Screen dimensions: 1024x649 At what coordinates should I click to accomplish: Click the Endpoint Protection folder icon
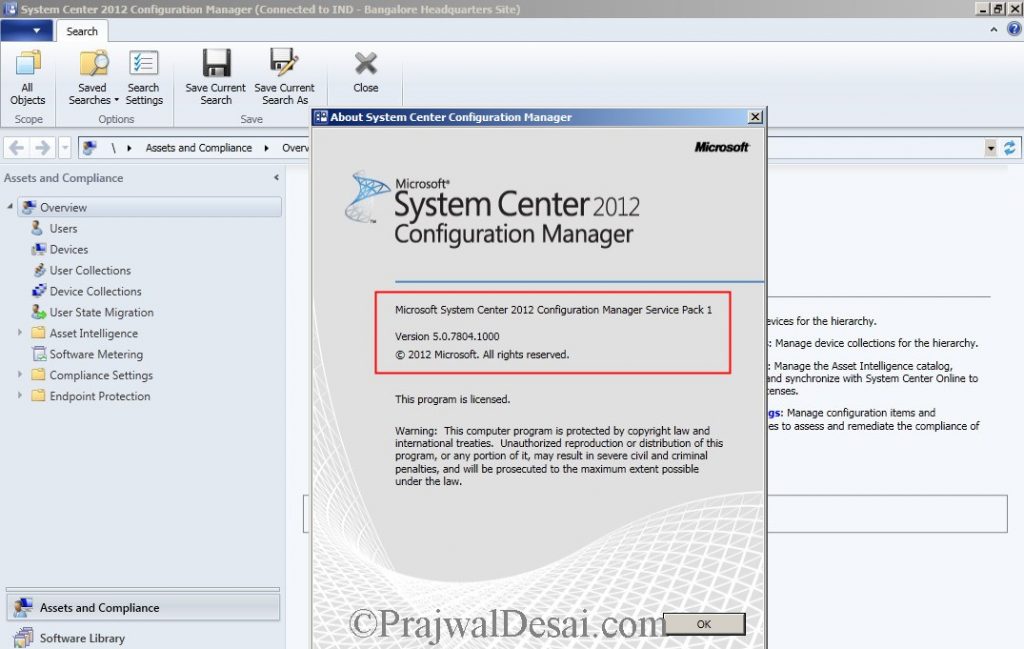click(x=39, y=395)
